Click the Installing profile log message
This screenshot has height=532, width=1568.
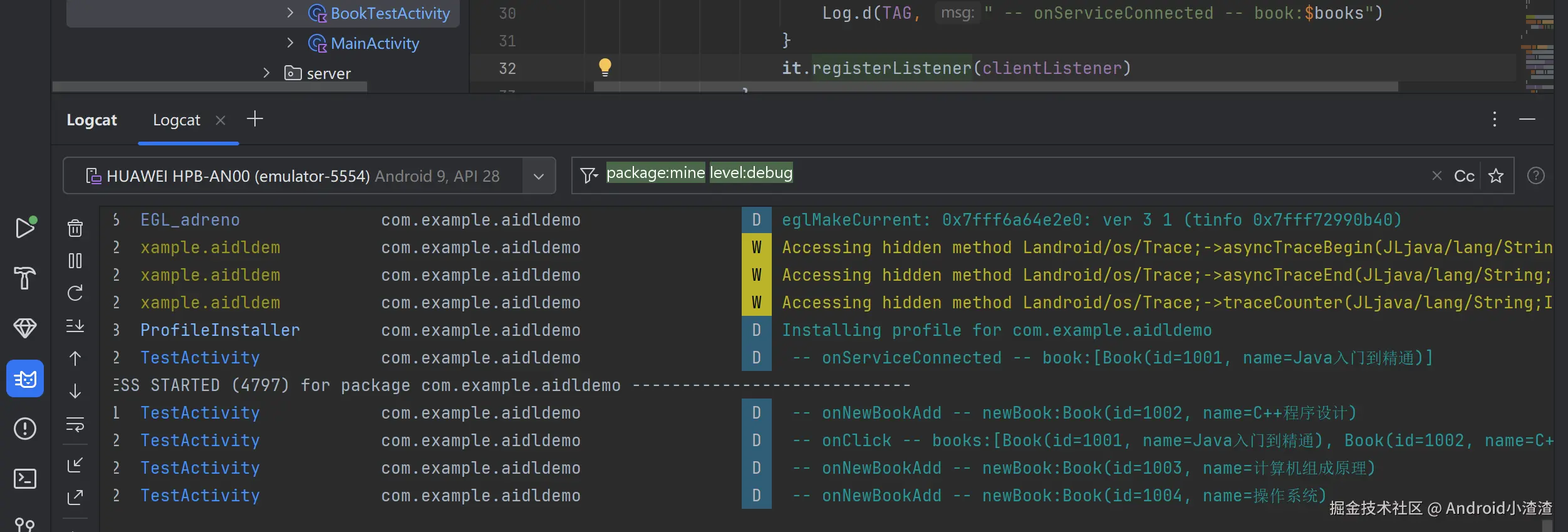click(997, 330)
